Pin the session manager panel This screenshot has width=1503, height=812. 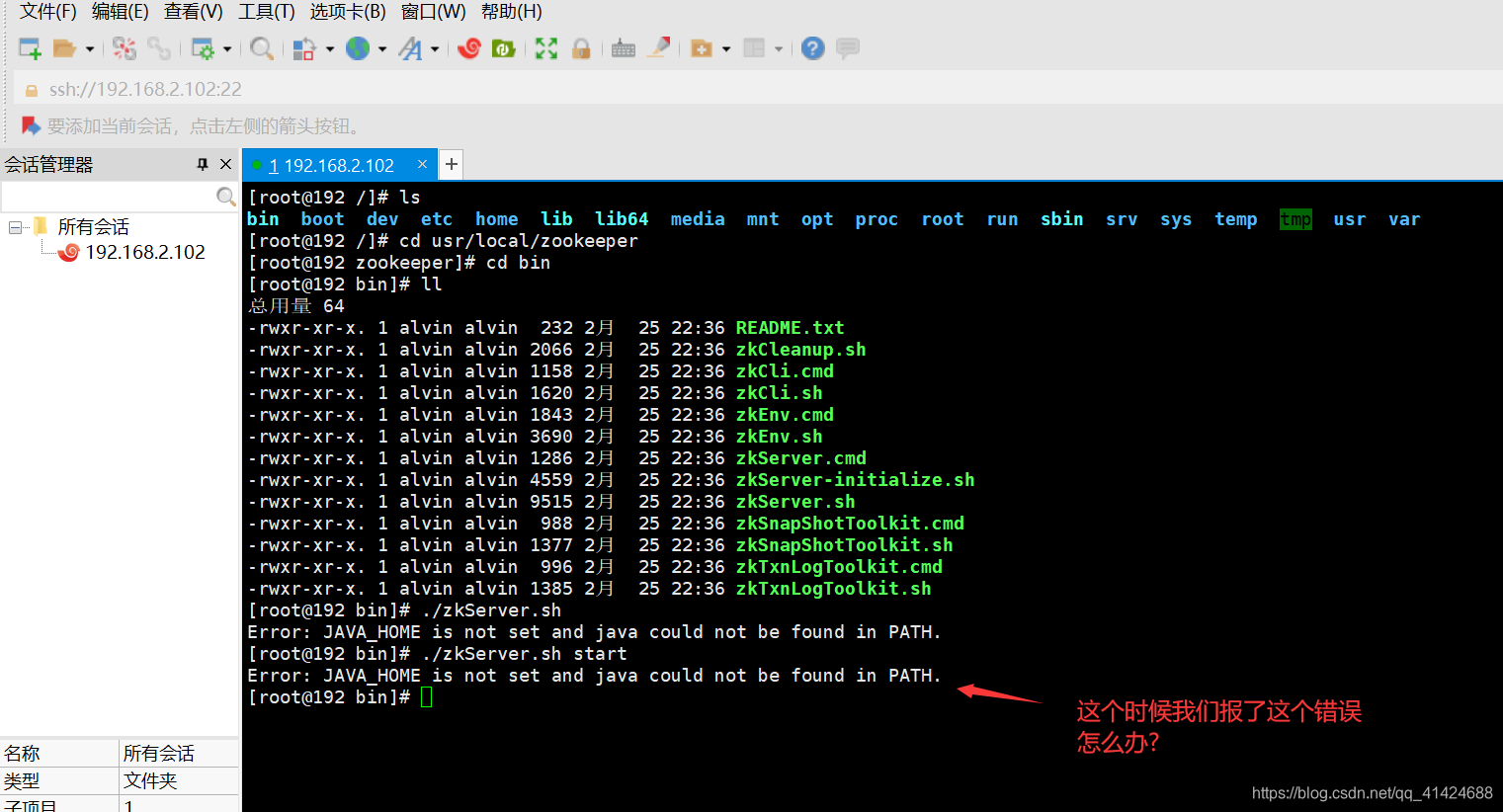pyautogui.click(x=203, y=164)
